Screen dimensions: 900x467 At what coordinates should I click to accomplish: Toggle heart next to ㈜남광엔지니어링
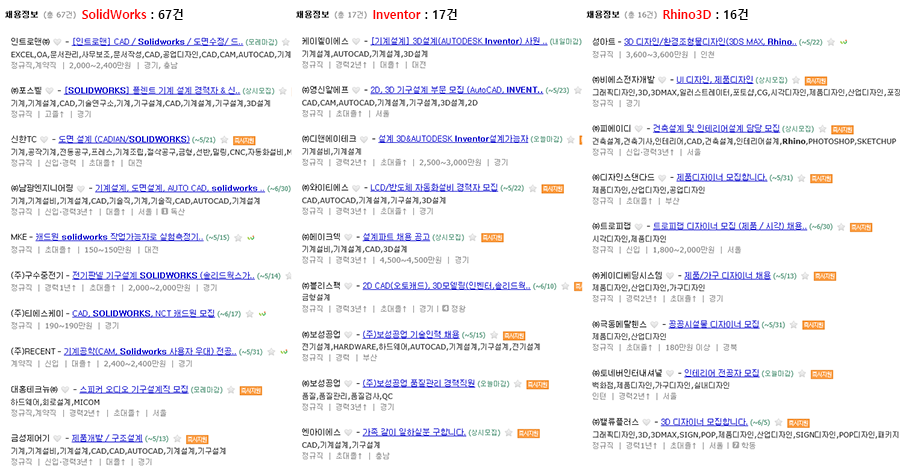pos(81,188)
